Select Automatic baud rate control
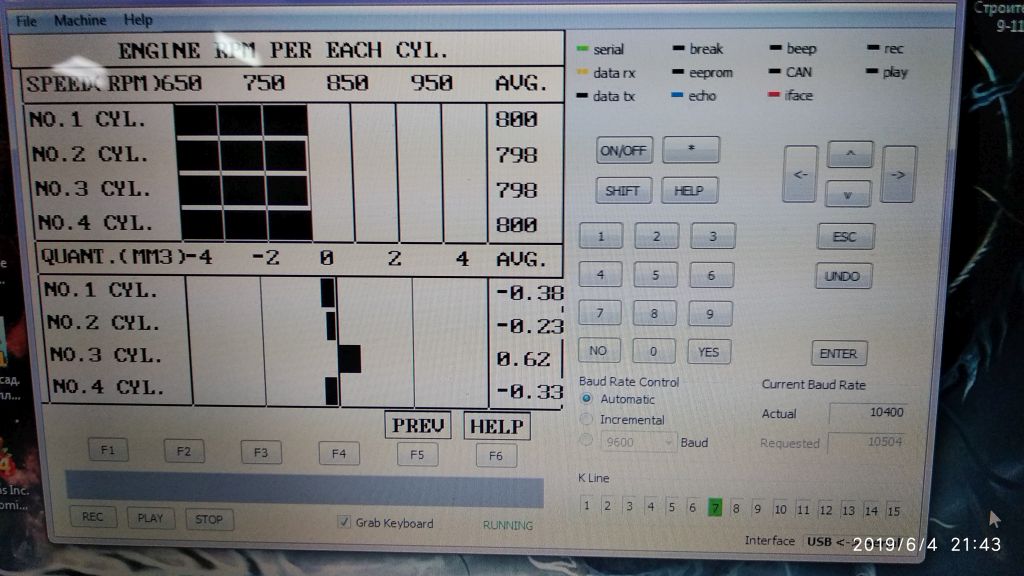The width and height of the screenshot is (1024, 576). [587, 399]
